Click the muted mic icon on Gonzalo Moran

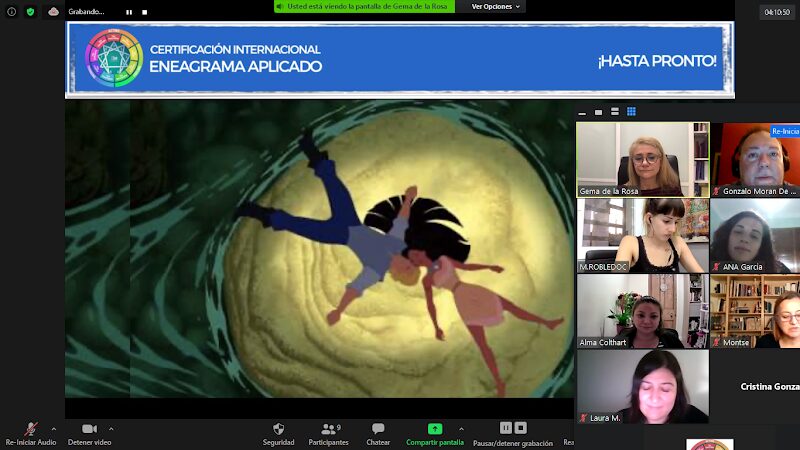pos(716,191)
